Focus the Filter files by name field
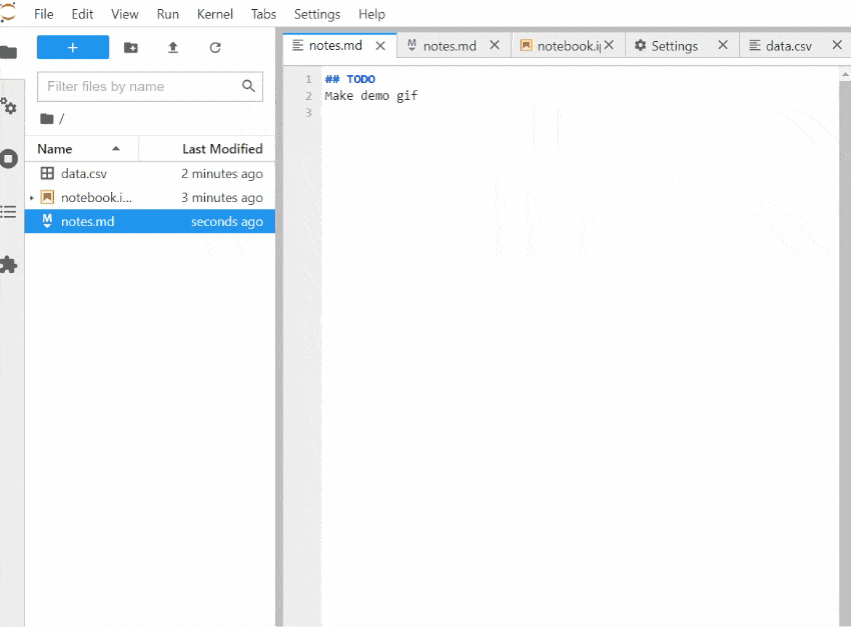Viewport: 851px width, 627px height. point(150,86)
